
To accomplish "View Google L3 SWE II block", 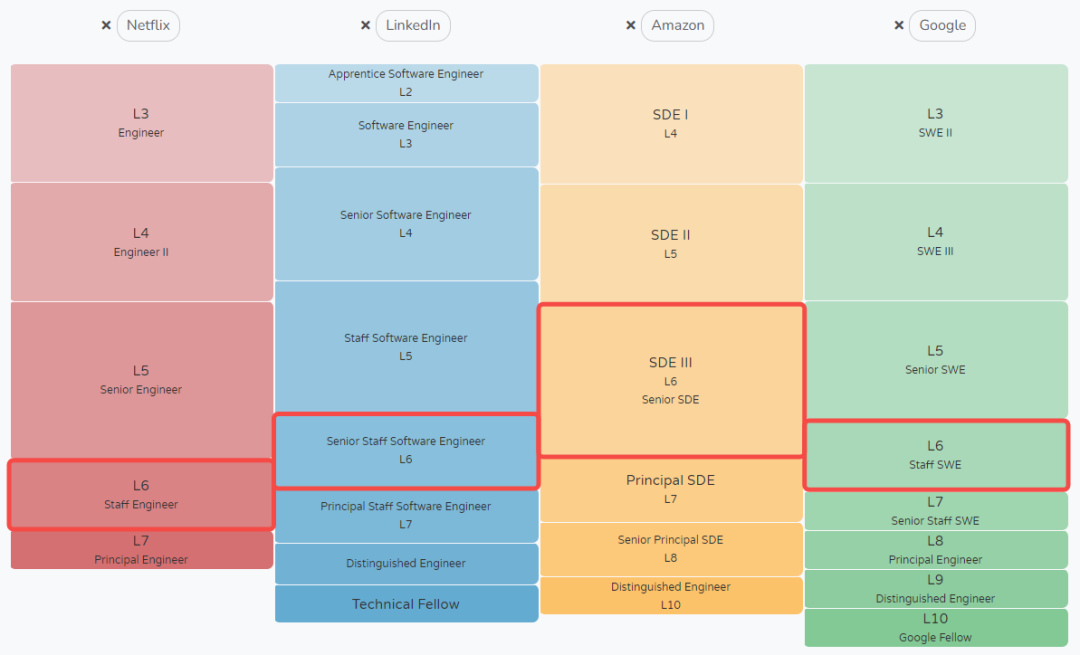I will 936,123.
